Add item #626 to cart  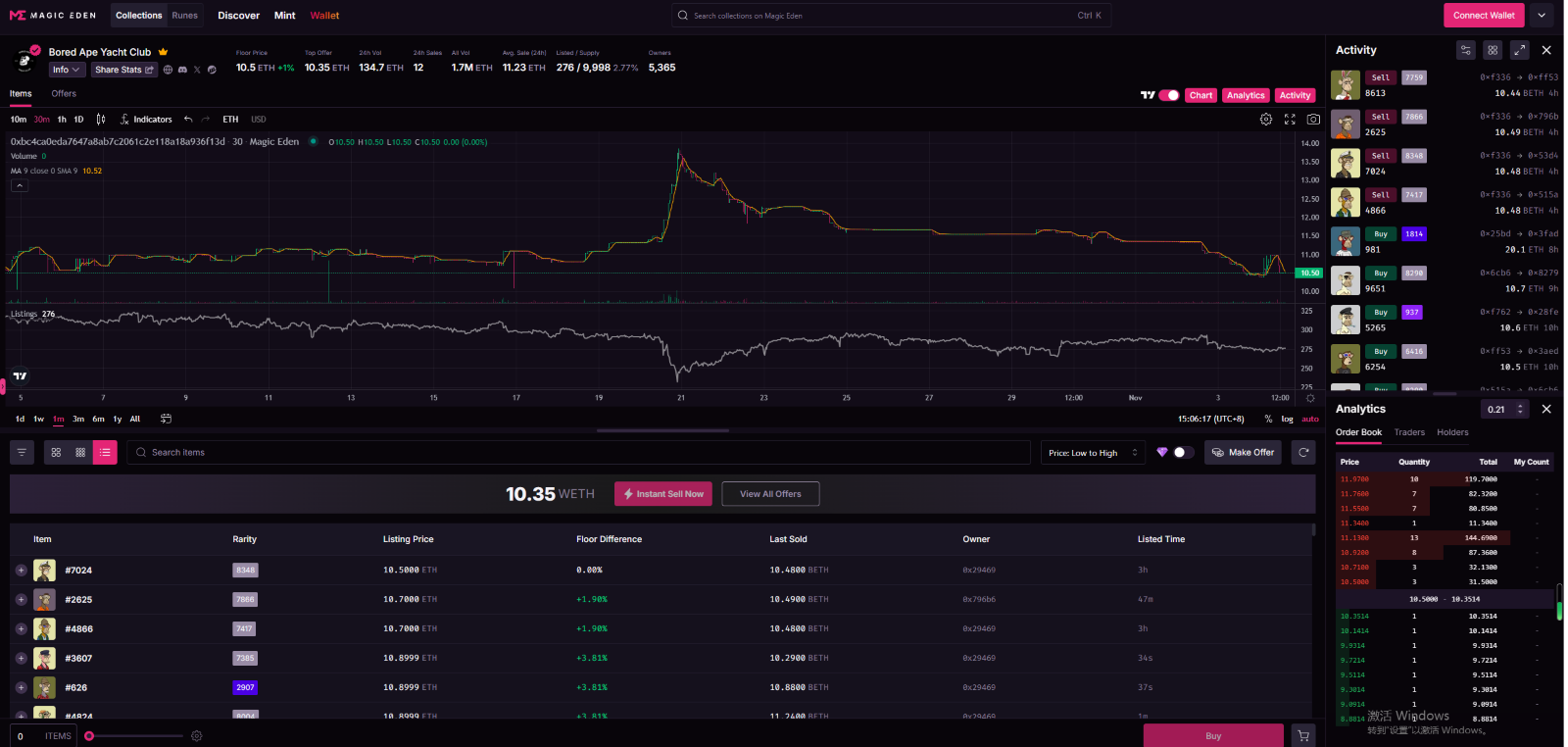tap(21, 687)
